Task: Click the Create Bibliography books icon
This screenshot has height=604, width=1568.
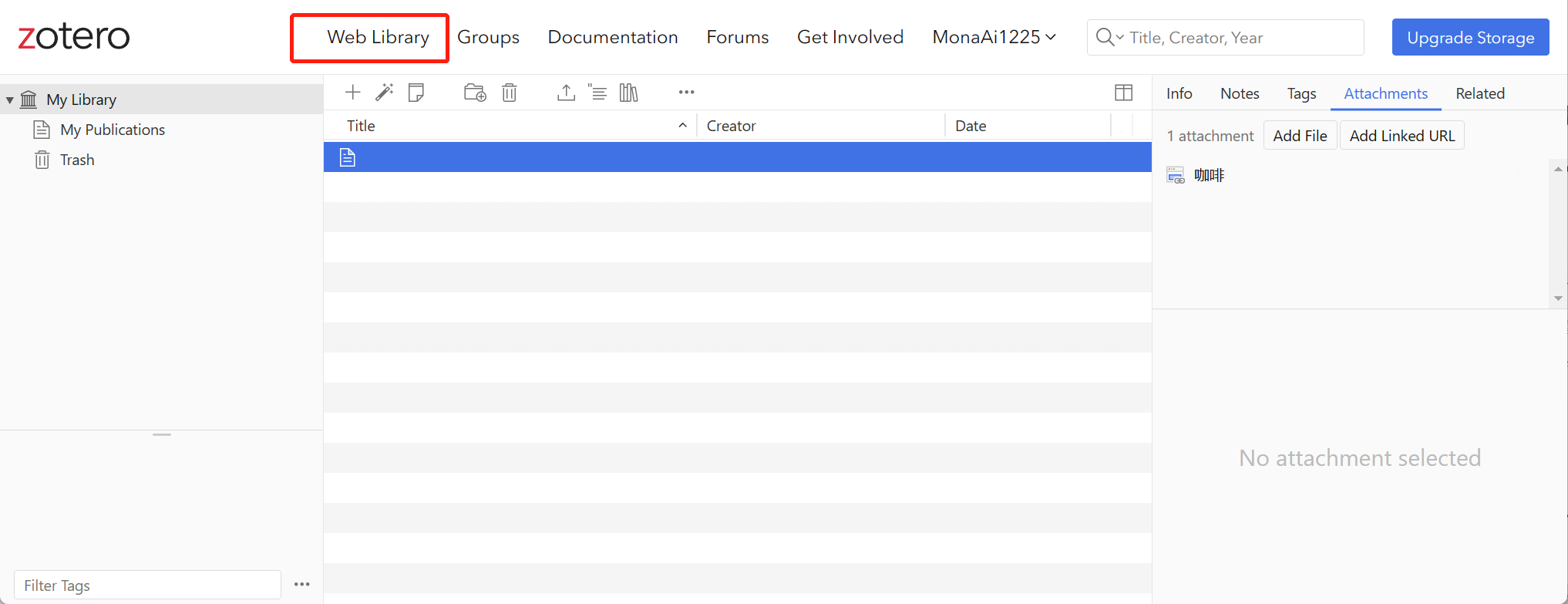Action: [x=629, y=93]
